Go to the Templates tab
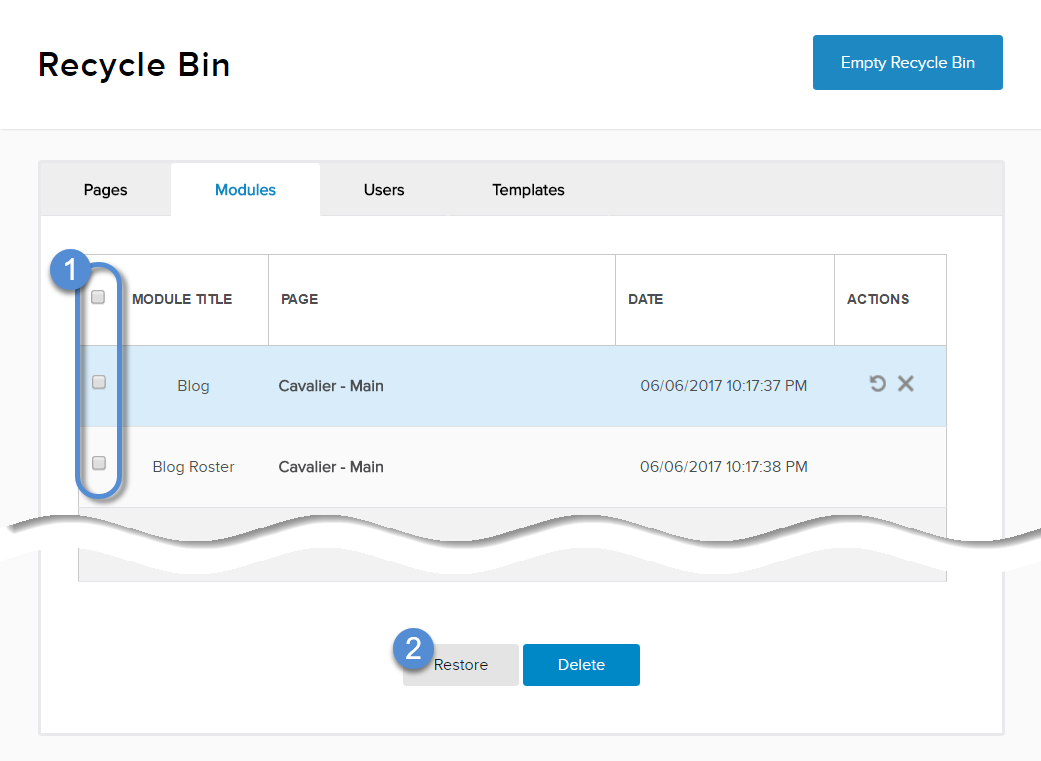 (x=528, y=190)
